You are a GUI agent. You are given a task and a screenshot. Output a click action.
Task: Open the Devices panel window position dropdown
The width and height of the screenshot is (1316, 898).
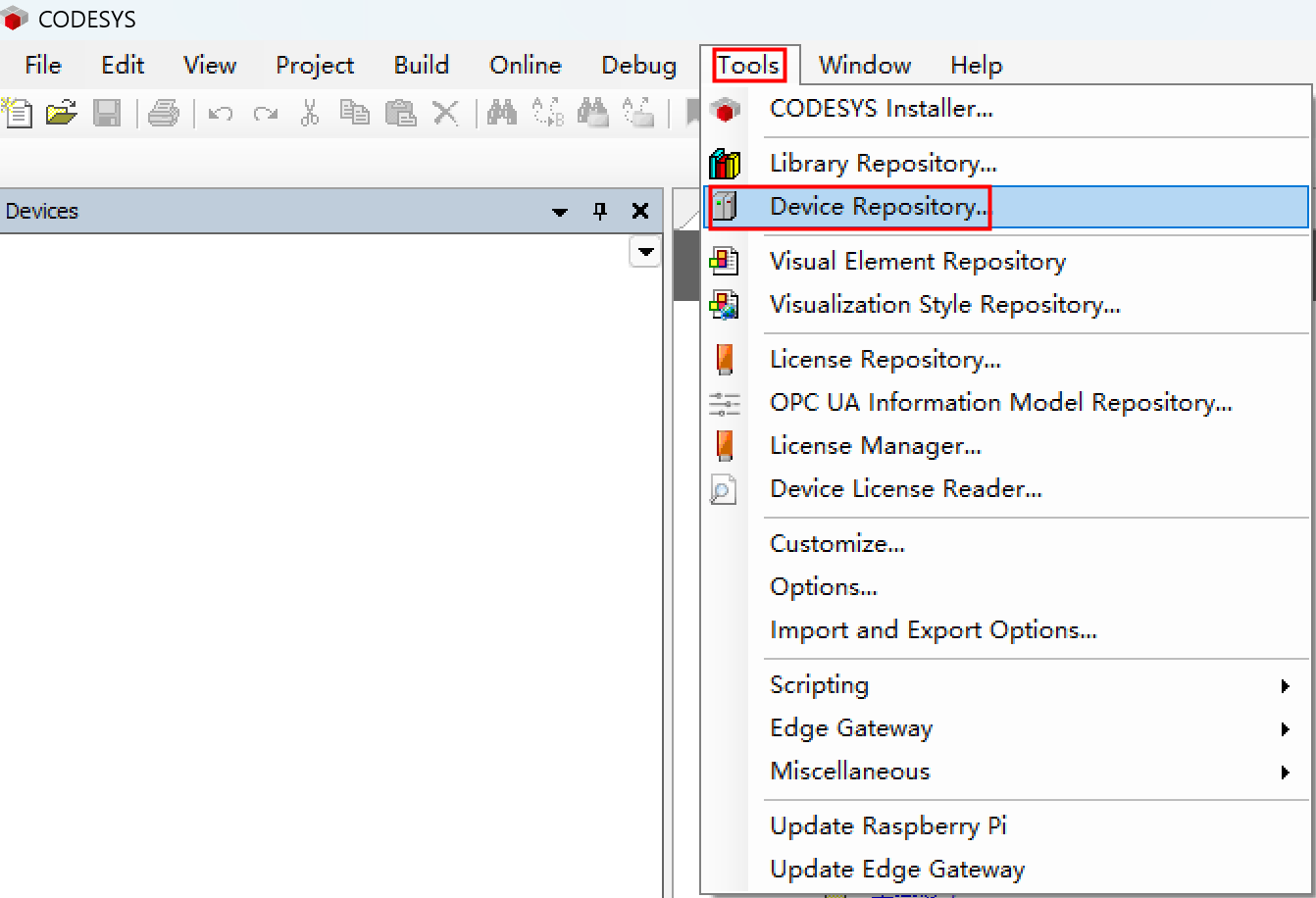560,212
